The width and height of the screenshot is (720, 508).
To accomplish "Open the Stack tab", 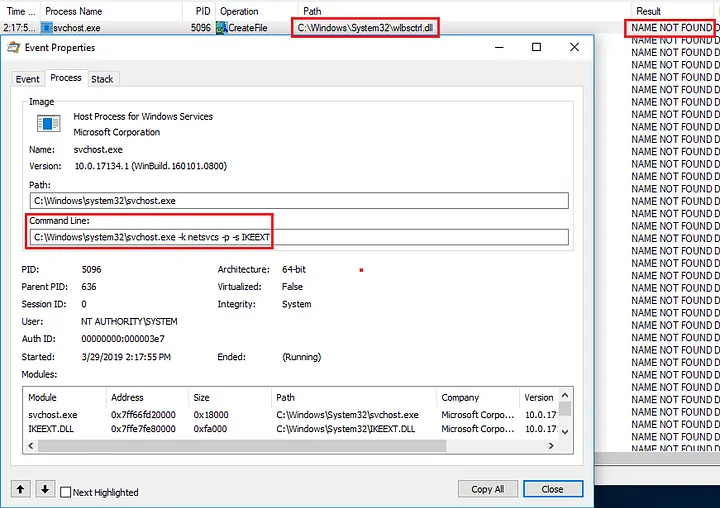I will 102,79.
